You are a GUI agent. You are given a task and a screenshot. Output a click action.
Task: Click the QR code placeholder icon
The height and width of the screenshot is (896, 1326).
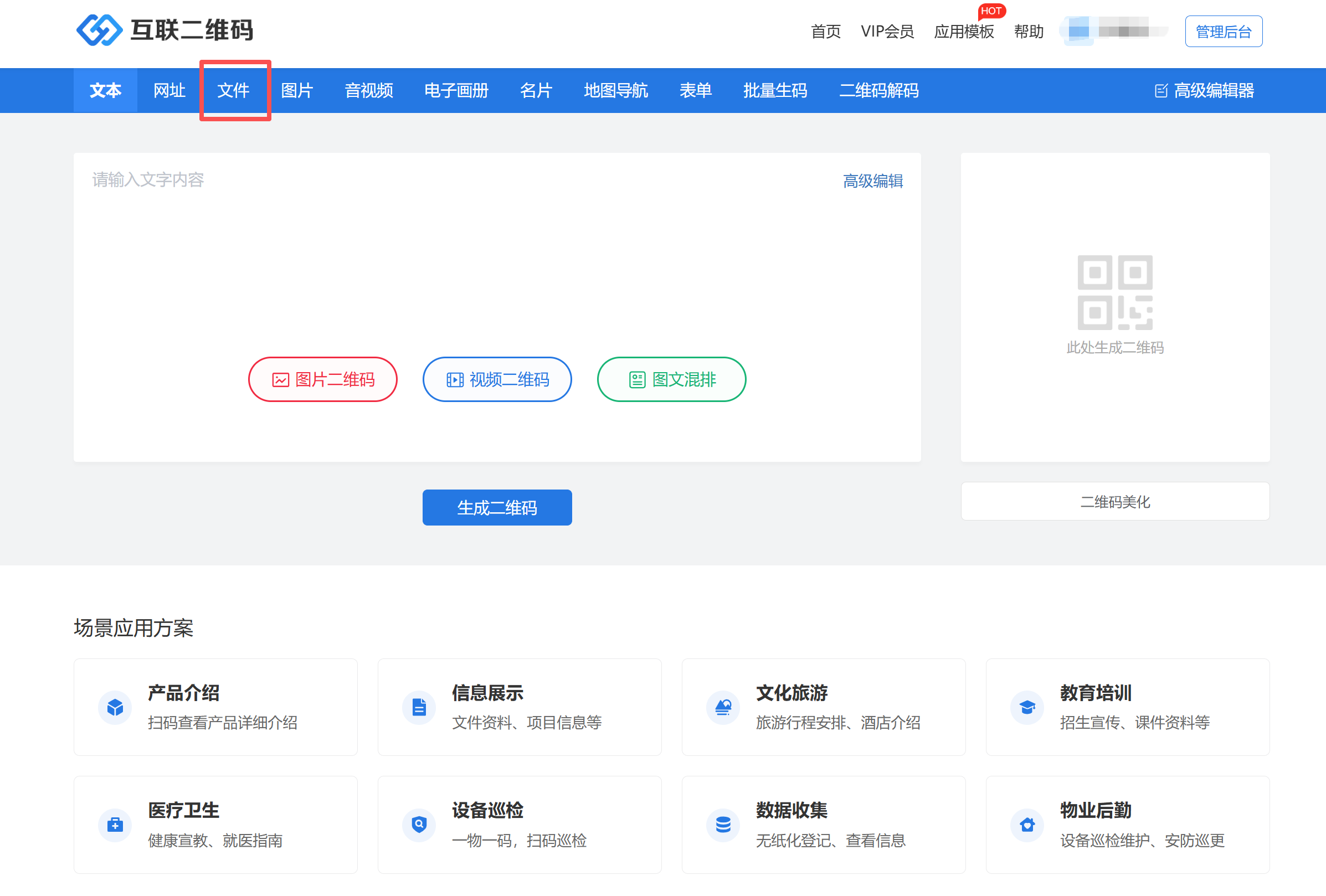click(x=1114, y=292)
